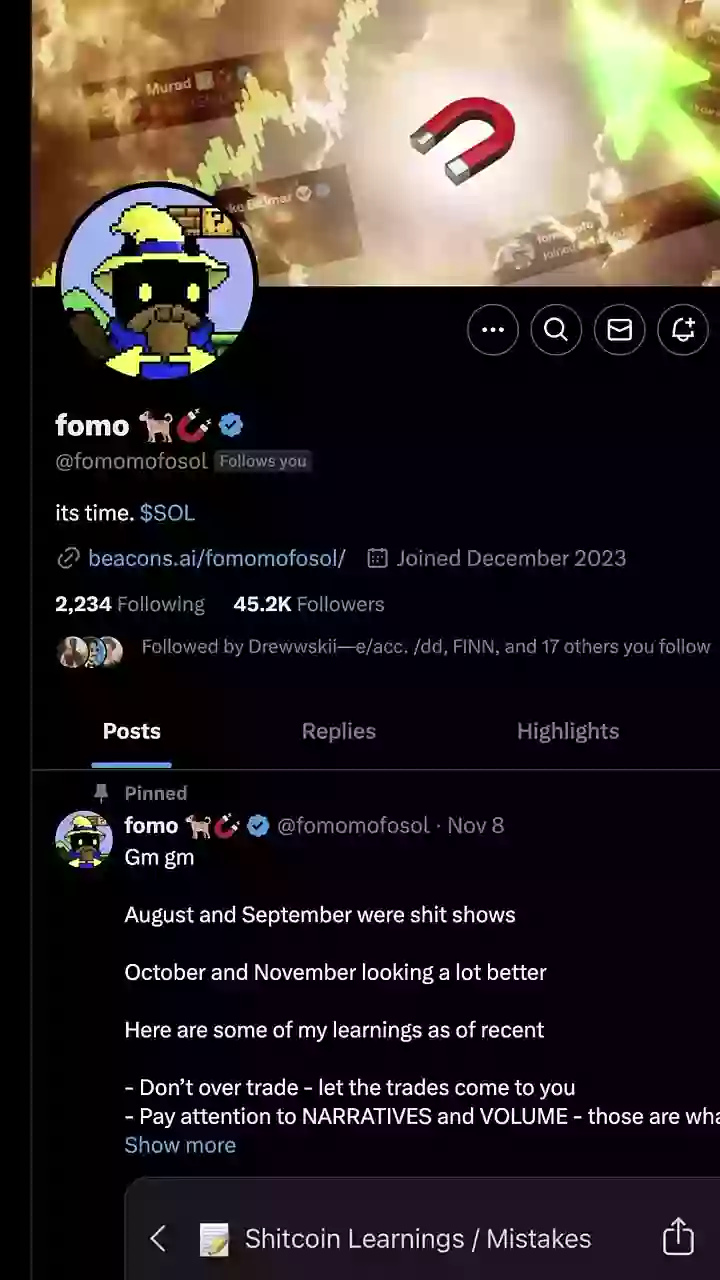Click the profile search magnifier icon

[556, 330]
